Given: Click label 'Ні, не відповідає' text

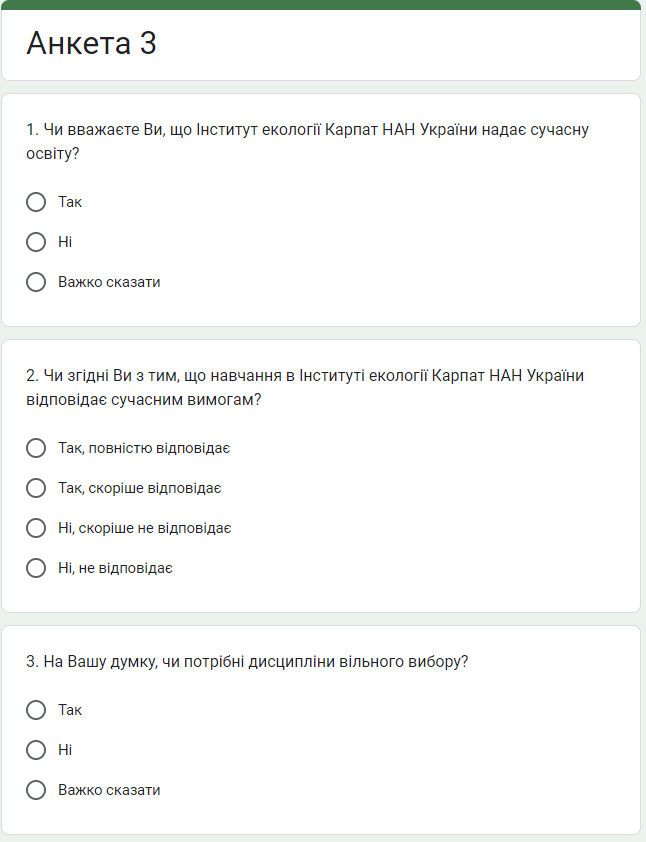Looking at the screenshot, I should (x=113, y=568).
